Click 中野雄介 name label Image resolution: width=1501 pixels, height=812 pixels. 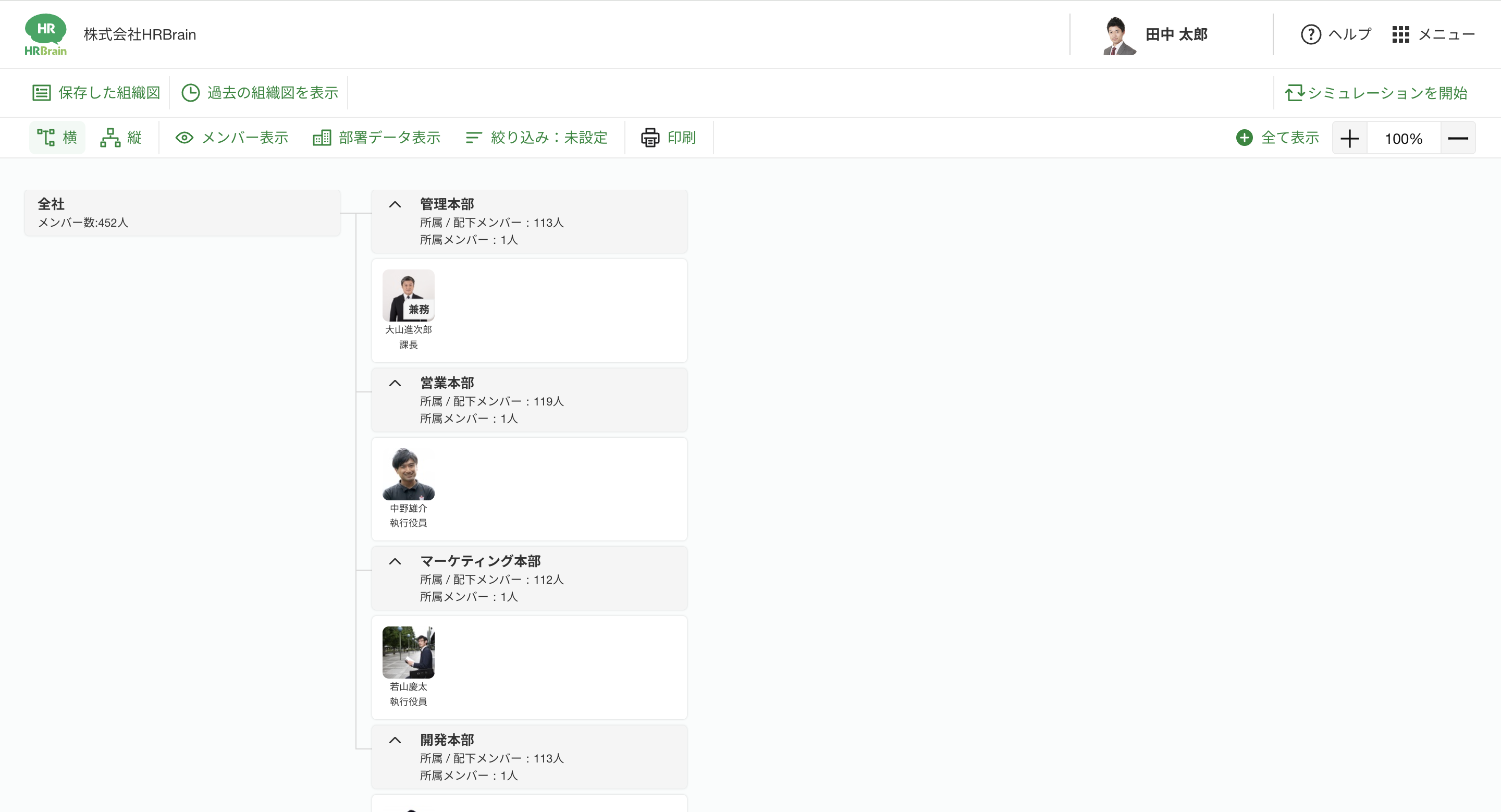pos(409,509)
